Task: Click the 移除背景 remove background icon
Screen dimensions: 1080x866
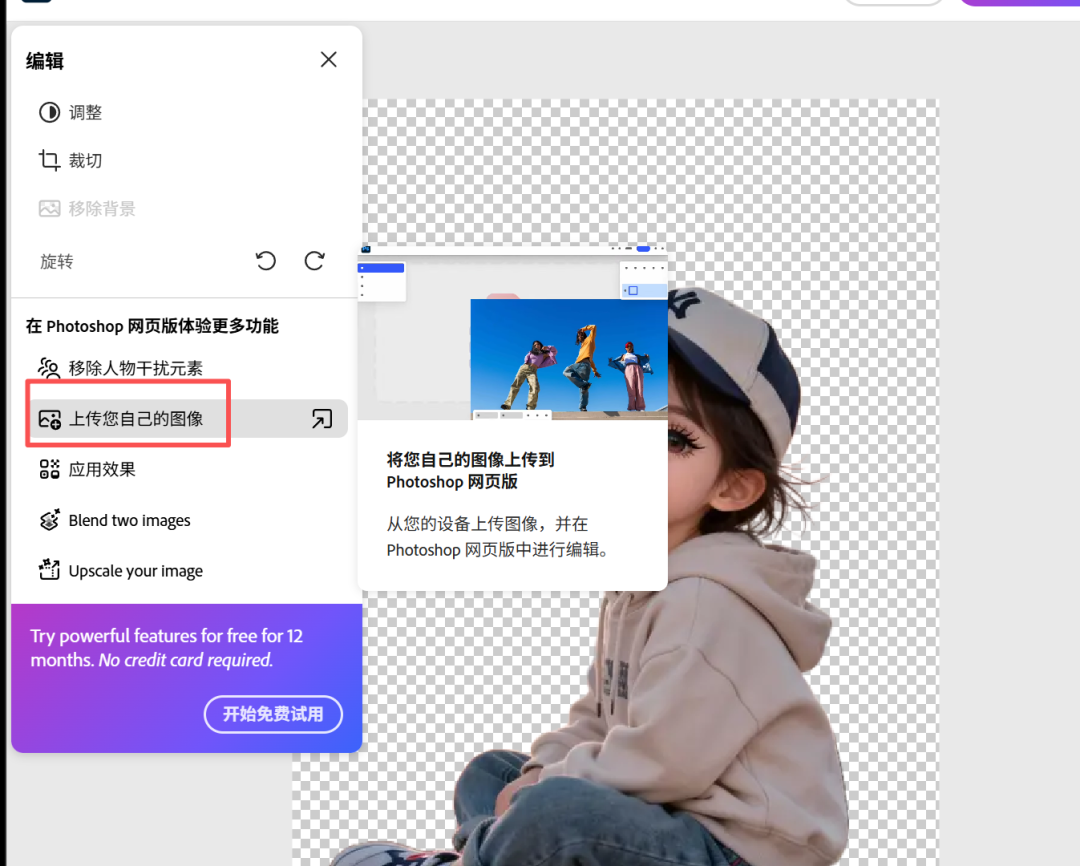Action: (47, 208)
